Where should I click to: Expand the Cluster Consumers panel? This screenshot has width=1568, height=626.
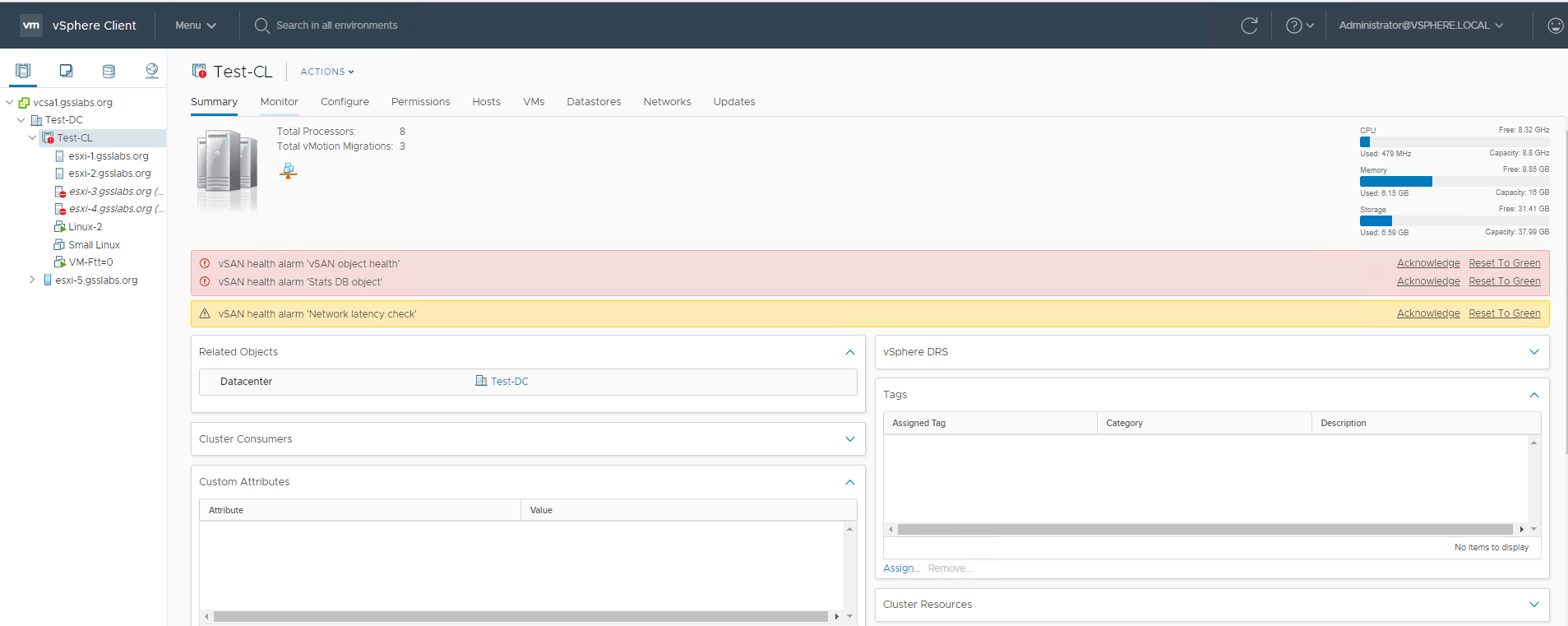tap(849, 439)
